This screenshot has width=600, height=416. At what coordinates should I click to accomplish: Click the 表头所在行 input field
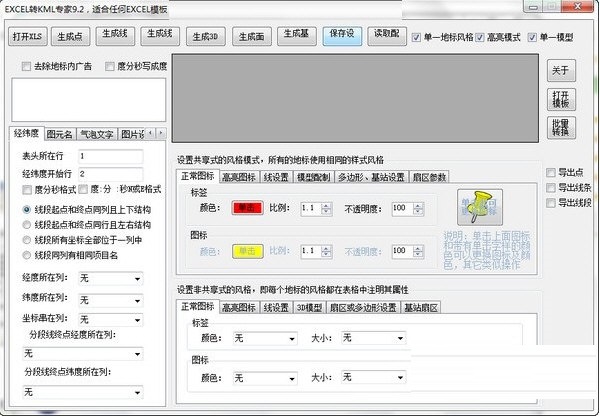pos(111,156)
